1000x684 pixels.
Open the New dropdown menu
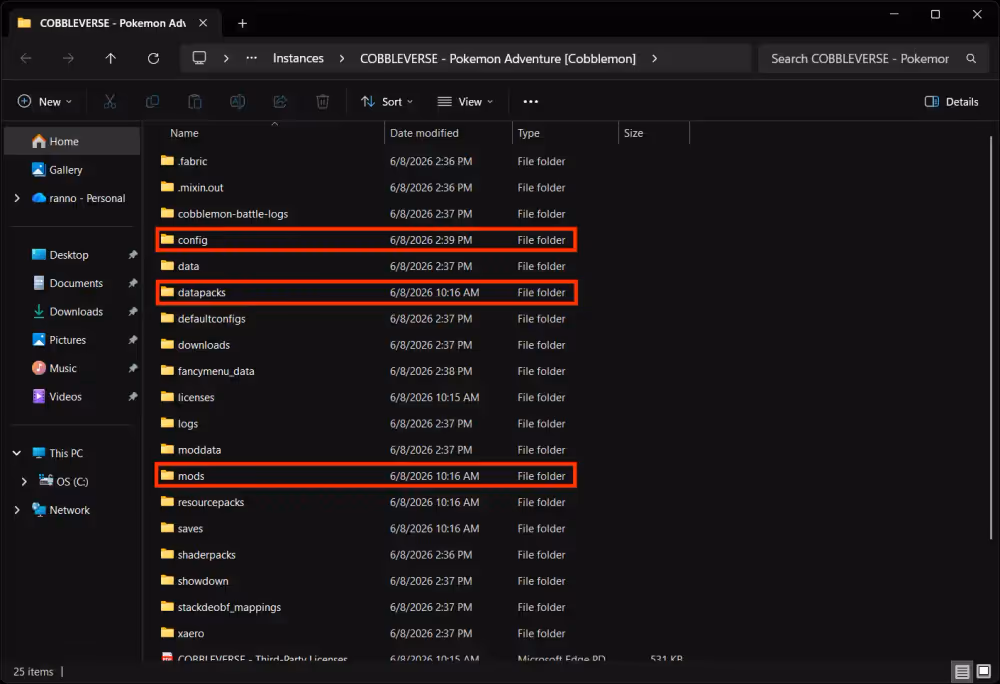click(45, 101)
